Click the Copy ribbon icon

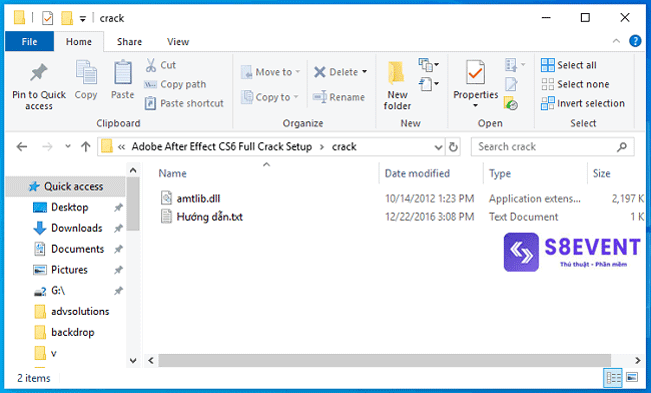pyautogui.click(x=86, y=73)
